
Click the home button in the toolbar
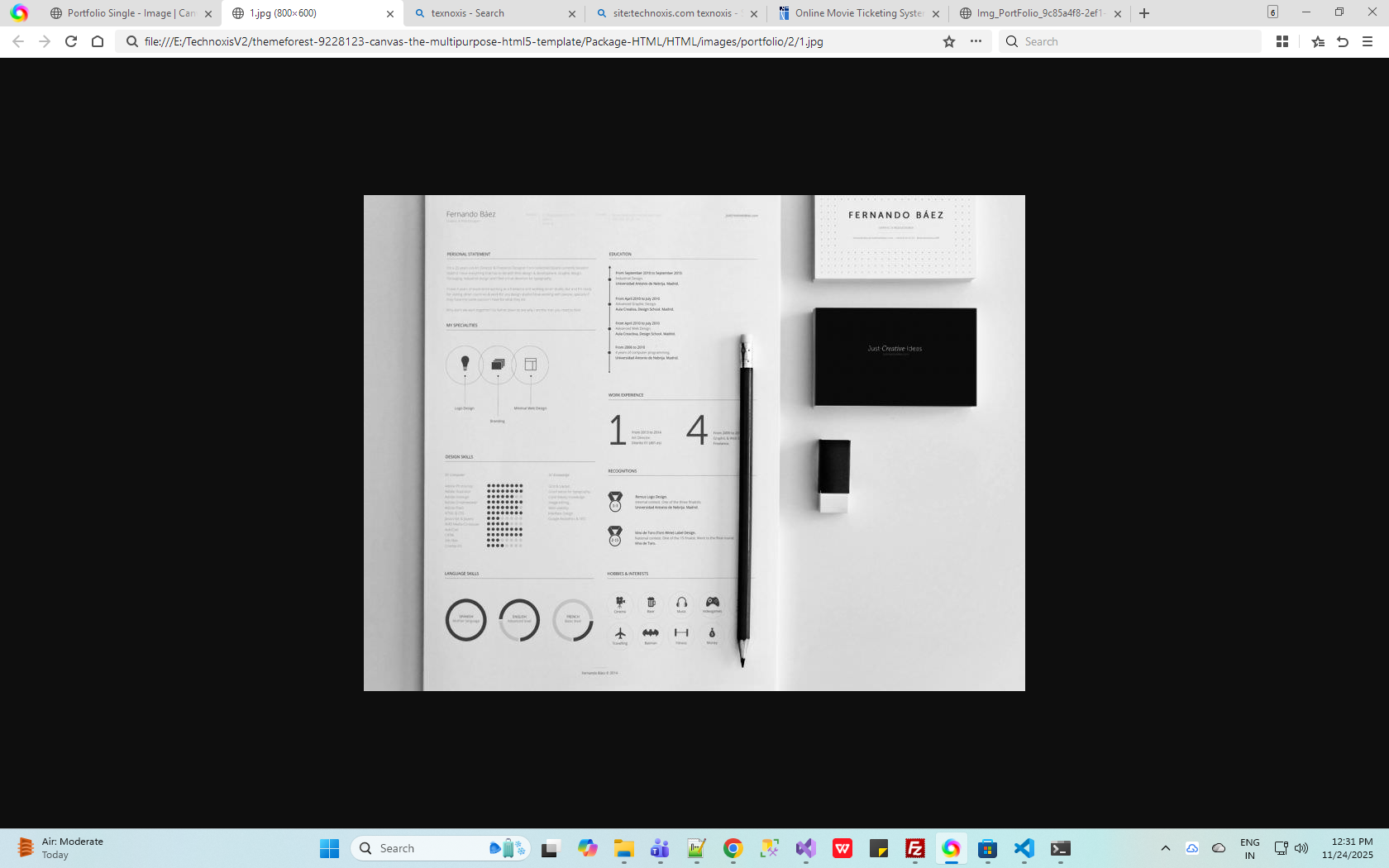[98, 41]
